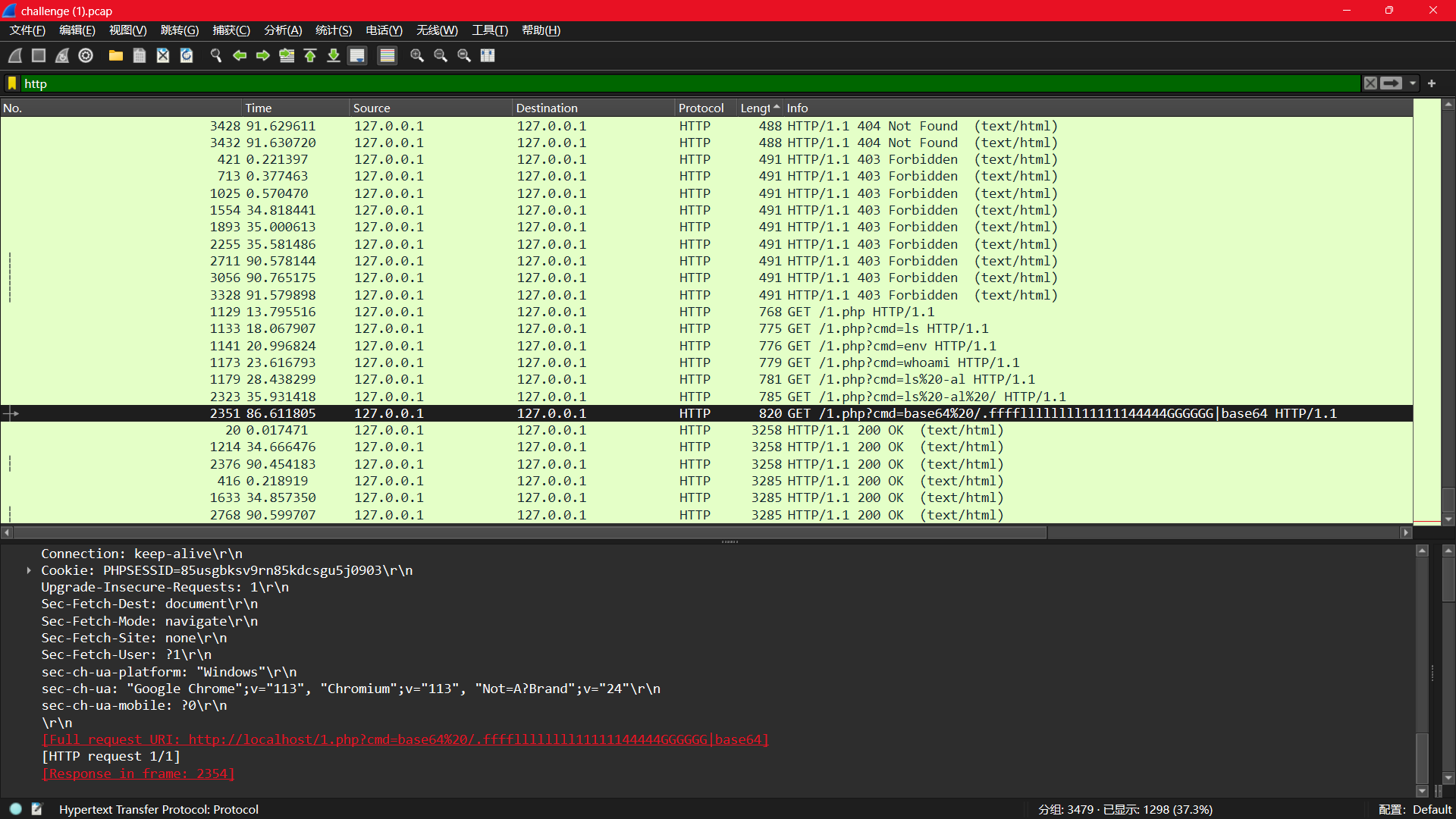Select packet 20 200 OK response
This screenshot has height=819, width=1456.
click(x=706, y=430)
